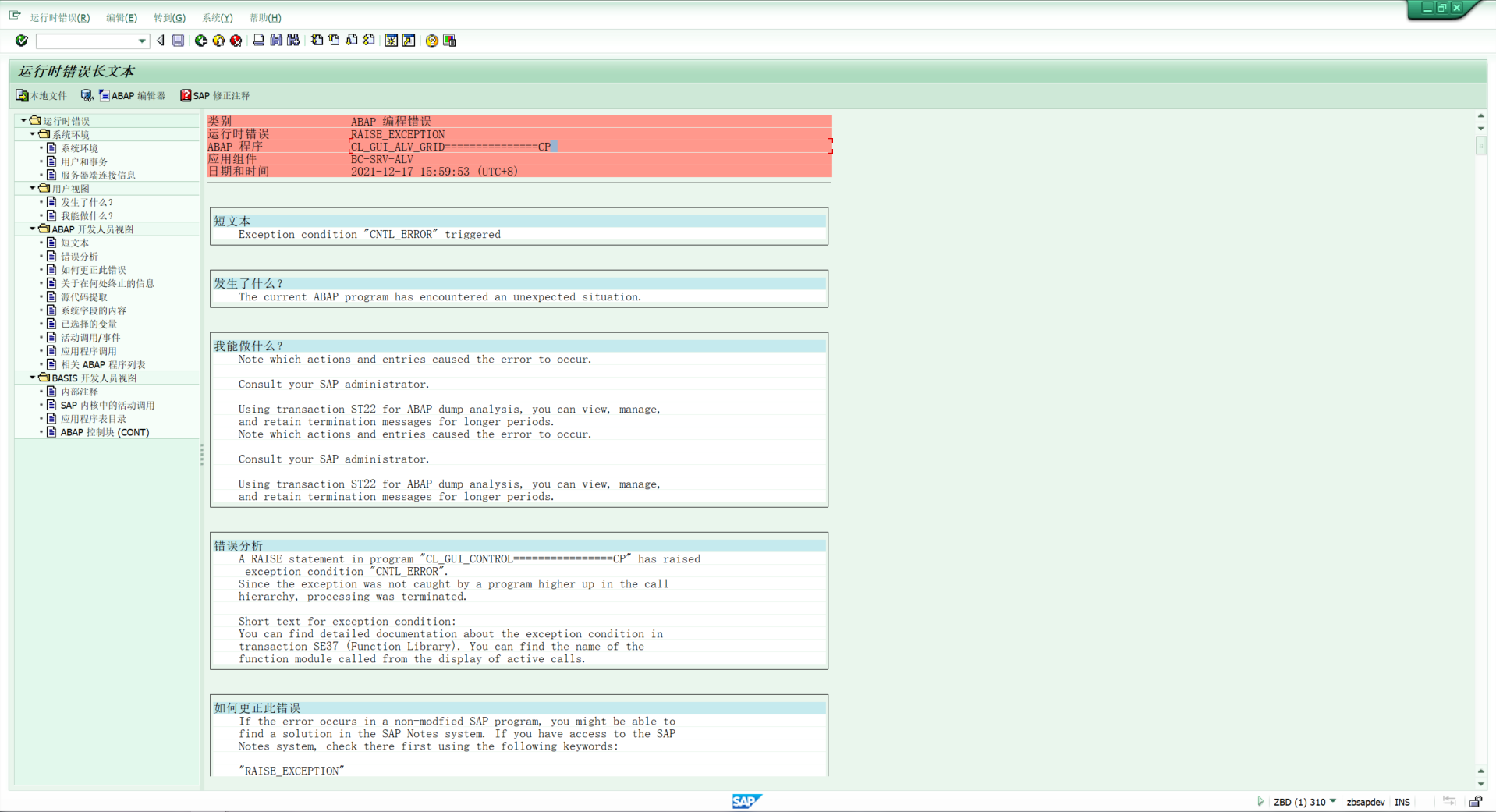1496x812 pixels.
Task: Select the 服务器端连接信息 tree item
Action: [x=98, y=176]
